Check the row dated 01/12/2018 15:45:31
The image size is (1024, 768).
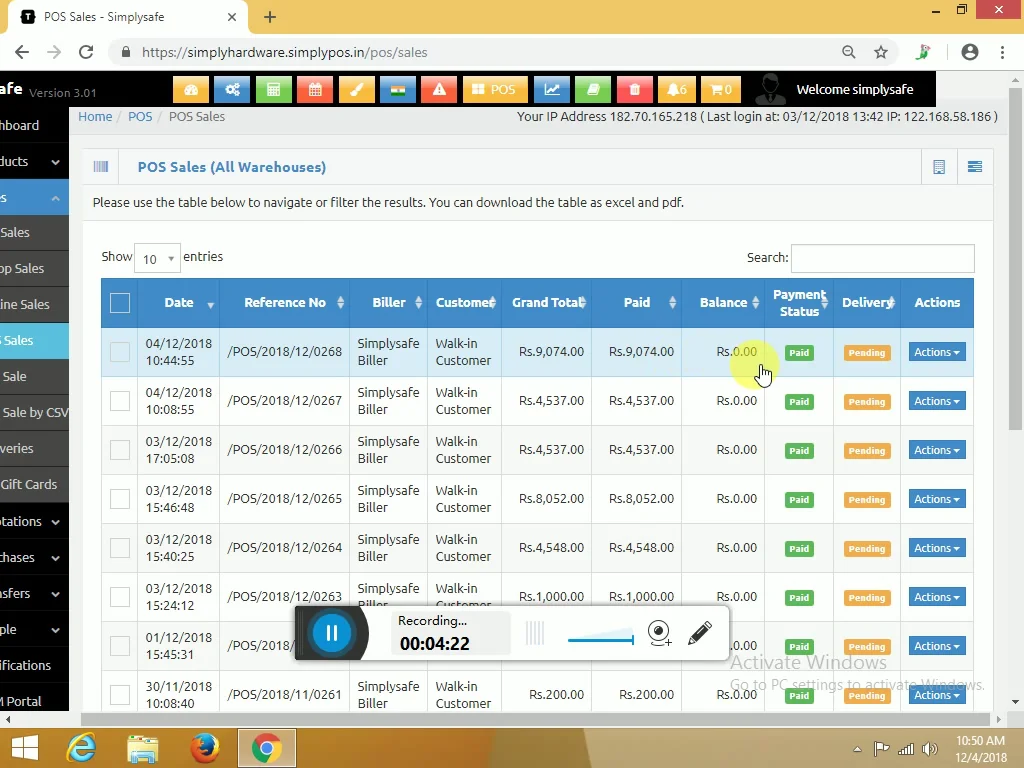point(120,646)
